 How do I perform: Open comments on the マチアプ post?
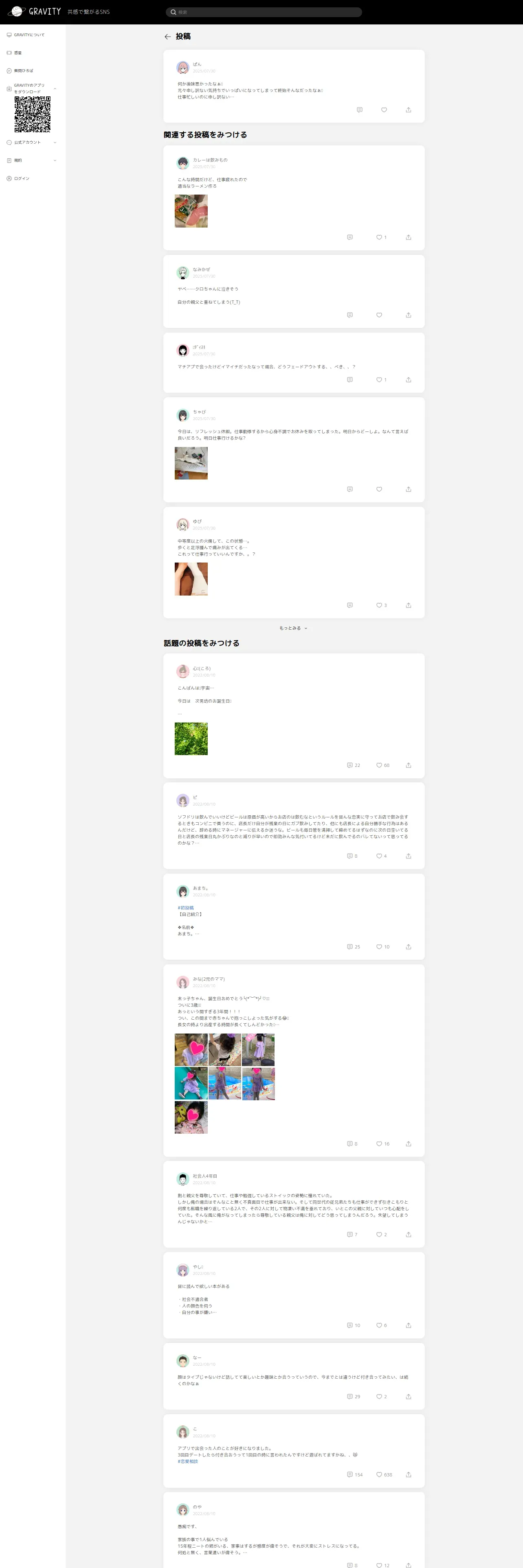[349, 380]
